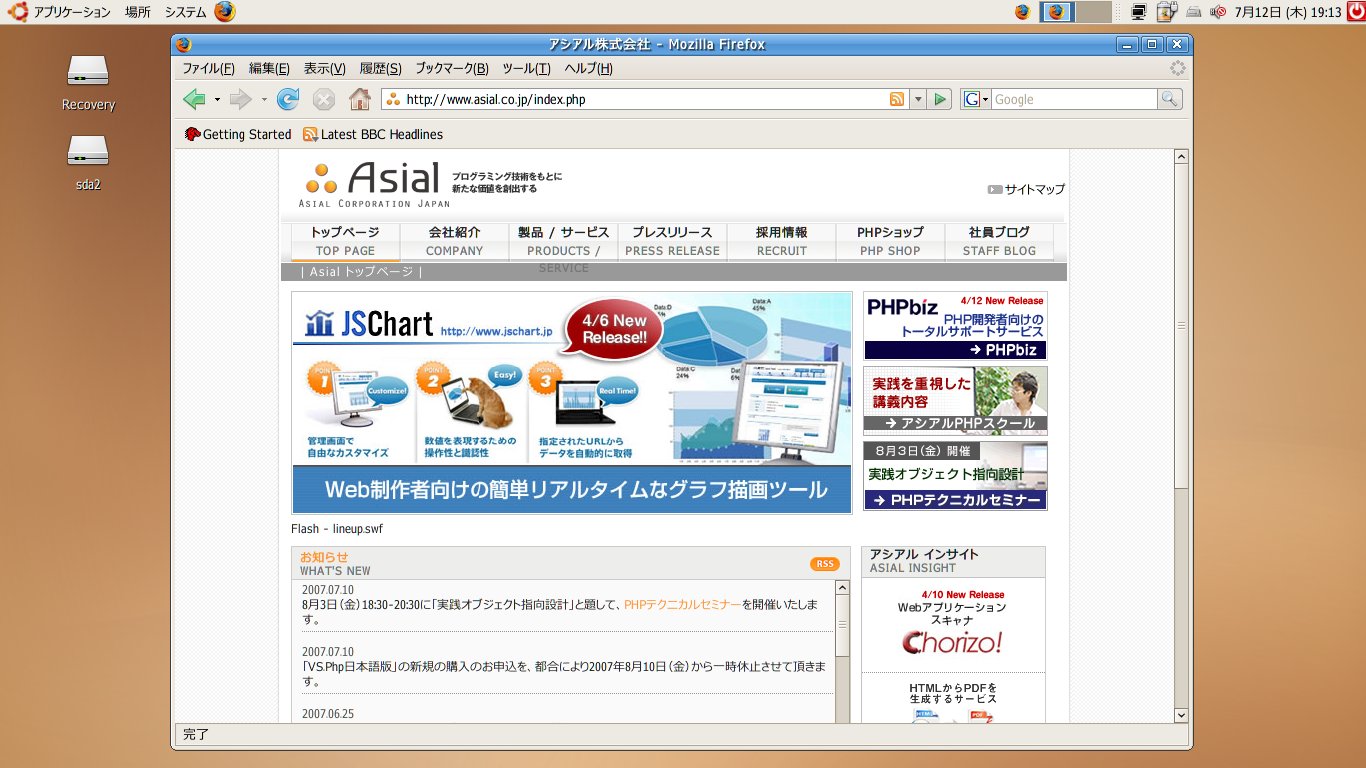Click the red power button in panel

[x=1355, y=12]
